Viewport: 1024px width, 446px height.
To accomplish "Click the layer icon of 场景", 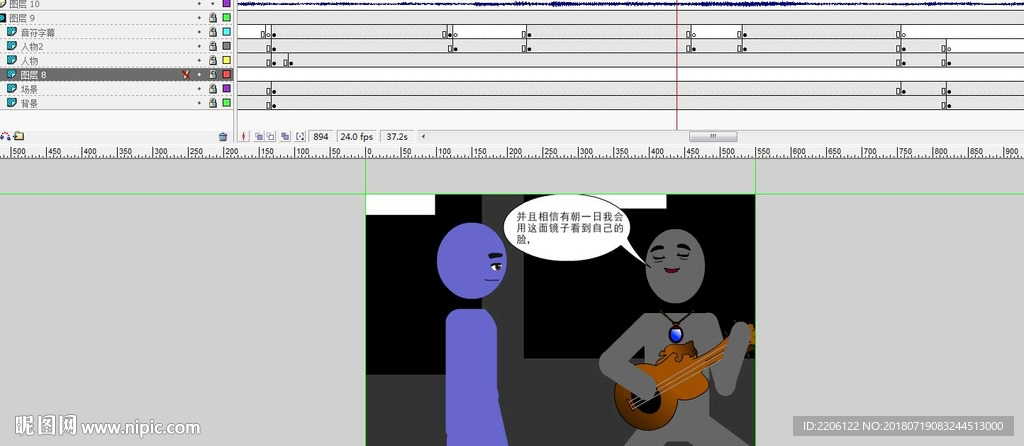I will 11,88.
